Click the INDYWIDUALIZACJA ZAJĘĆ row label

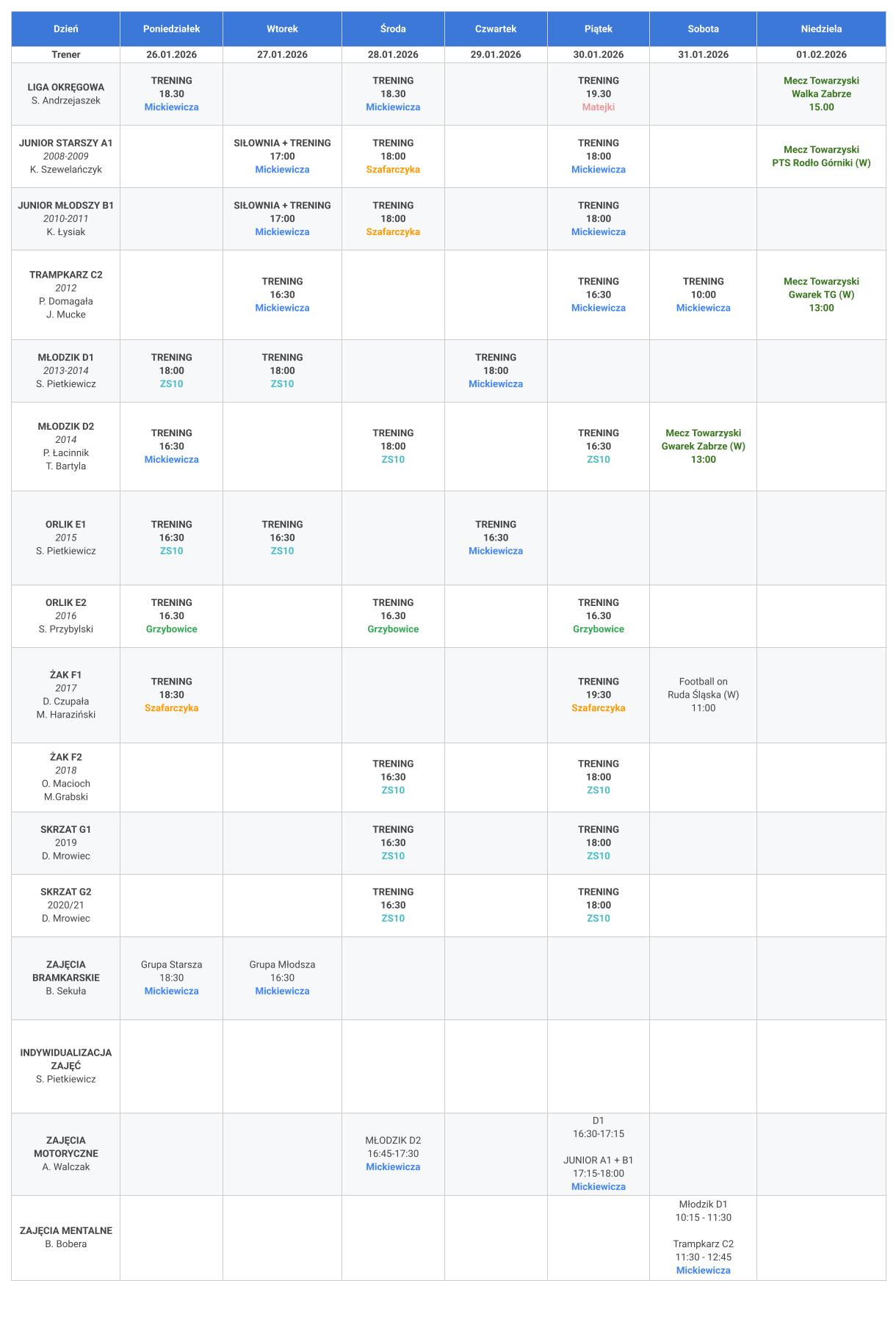(66, 1058)
